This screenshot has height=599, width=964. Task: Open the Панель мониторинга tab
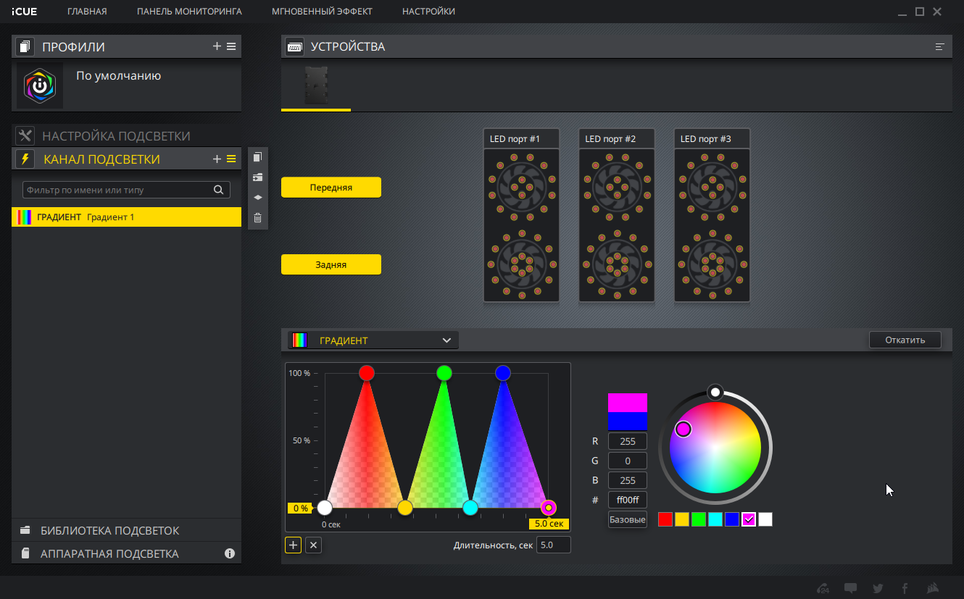(189, 11)
